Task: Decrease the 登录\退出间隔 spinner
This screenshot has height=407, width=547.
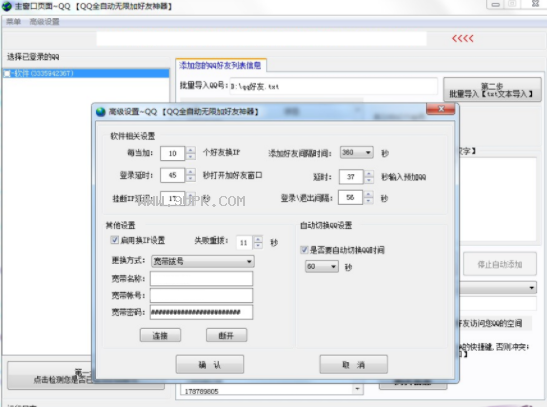Action: 368,201
